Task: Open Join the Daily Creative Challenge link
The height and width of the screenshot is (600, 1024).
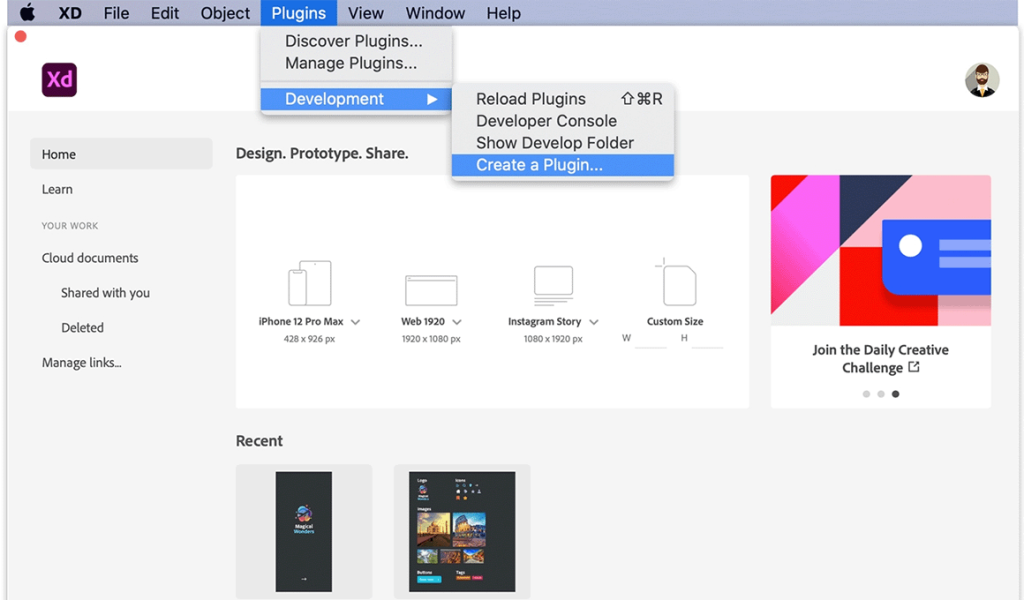Action: click(880, 358)
